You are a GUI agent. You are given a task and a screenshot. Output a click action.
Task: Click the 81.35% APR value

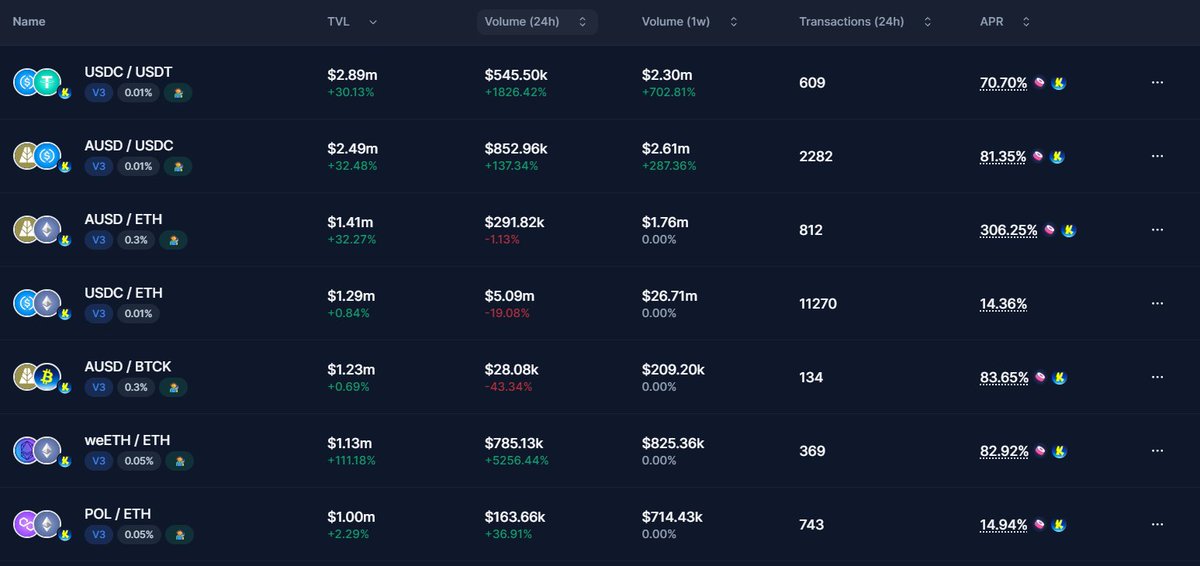pos(1004,157)
